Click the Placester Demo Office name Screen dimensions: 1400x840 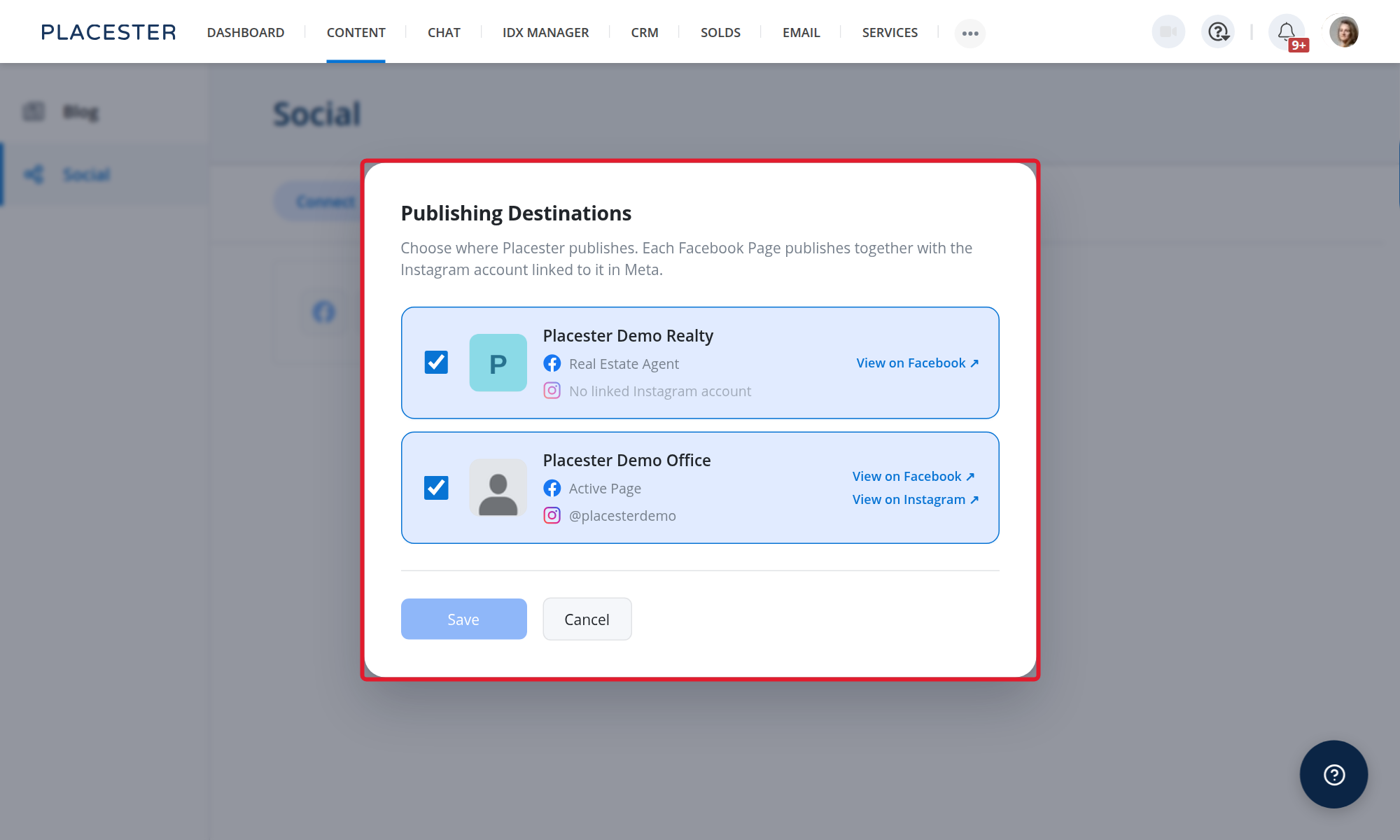click(x=626, y=461)
